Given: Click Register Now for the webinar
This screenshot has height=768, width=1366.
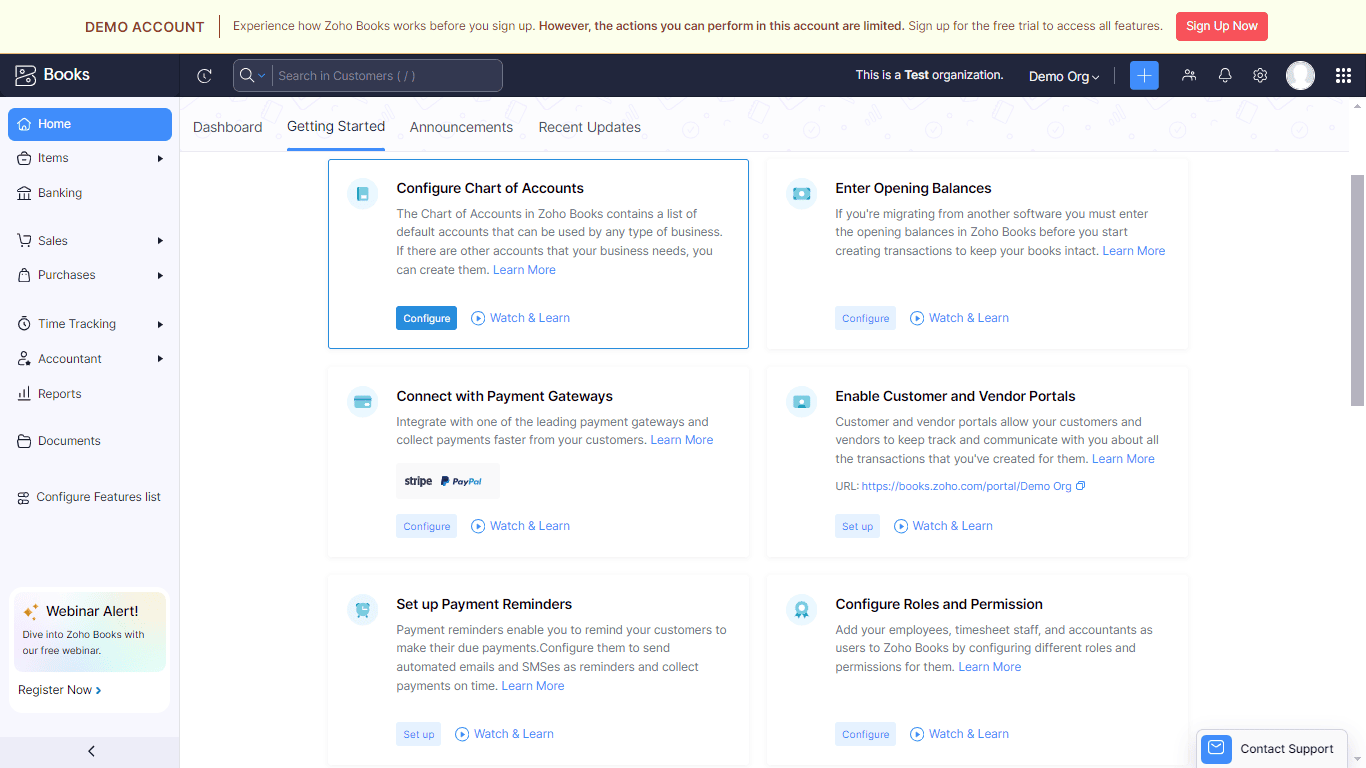Looking at the screenshot, I should 60,690.
